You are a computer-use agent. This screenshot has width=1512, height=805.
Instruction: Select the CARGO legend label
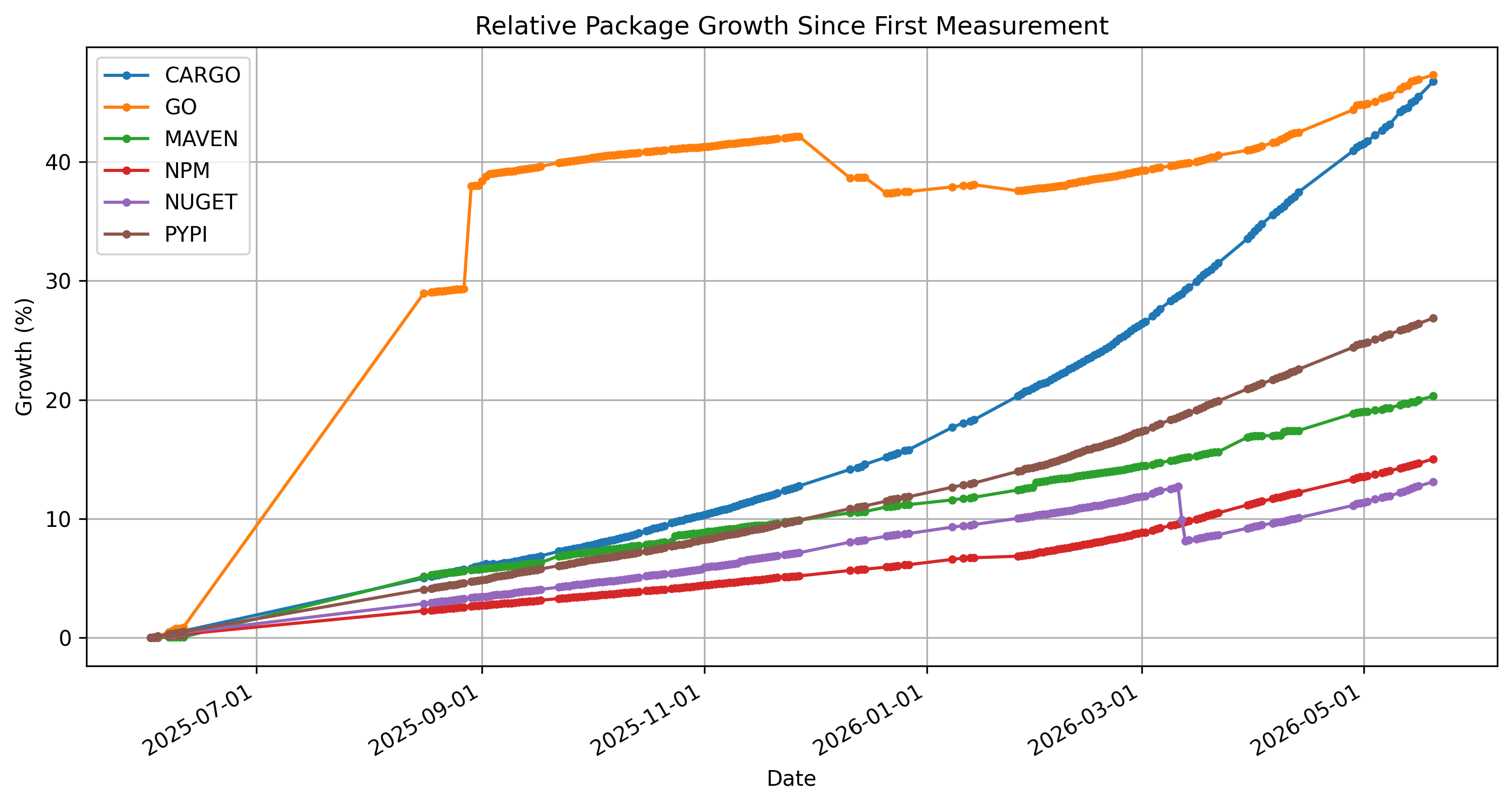pyautogui.click(x=202, y=75)
